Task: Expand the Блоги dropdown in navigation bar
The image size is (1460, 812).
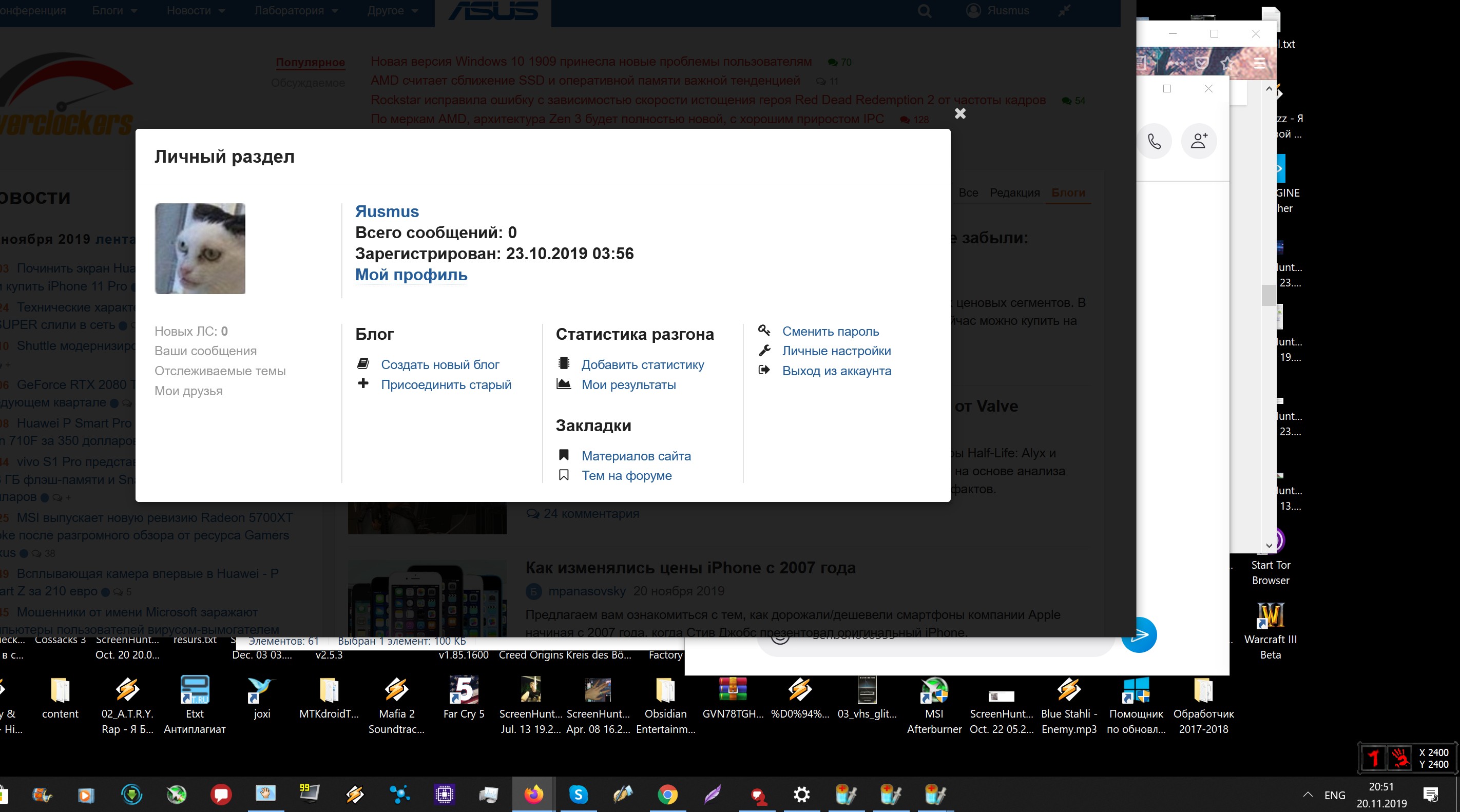Action: [114, 10]
